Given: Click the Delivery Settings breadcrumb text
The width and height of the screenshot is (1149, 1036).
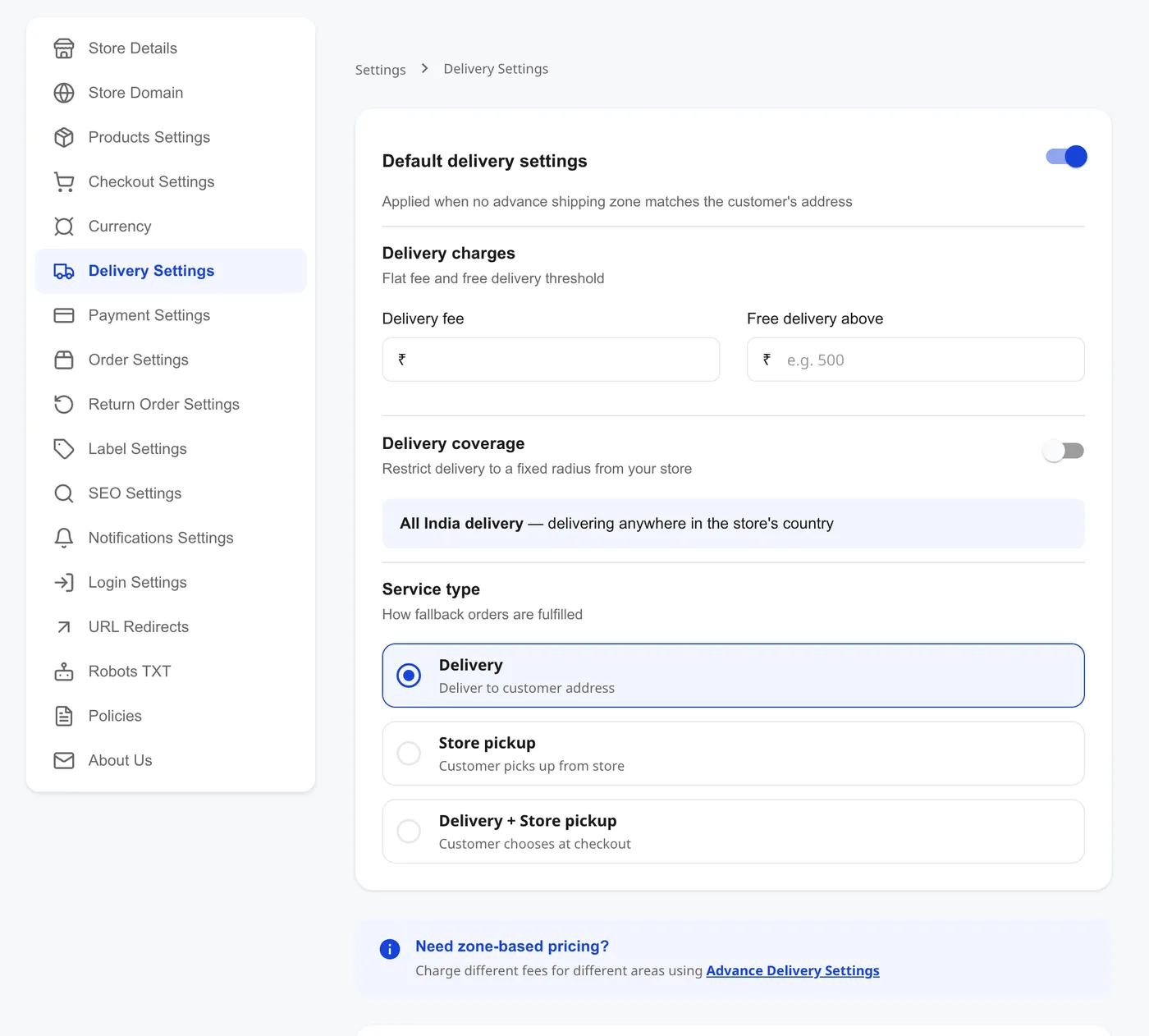Looking at the screenshot, I should pyautogui.click(x=496, y=69).
